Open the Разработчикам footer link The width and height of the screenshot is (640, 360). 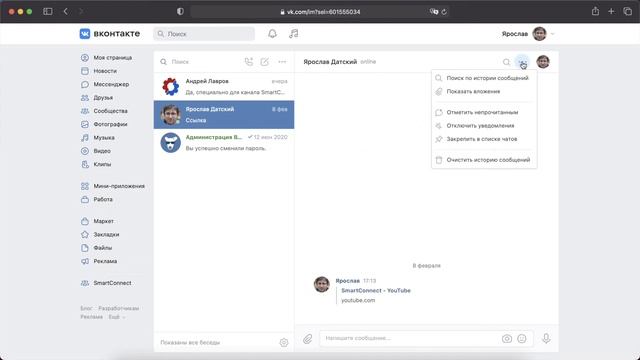[119, 308]
